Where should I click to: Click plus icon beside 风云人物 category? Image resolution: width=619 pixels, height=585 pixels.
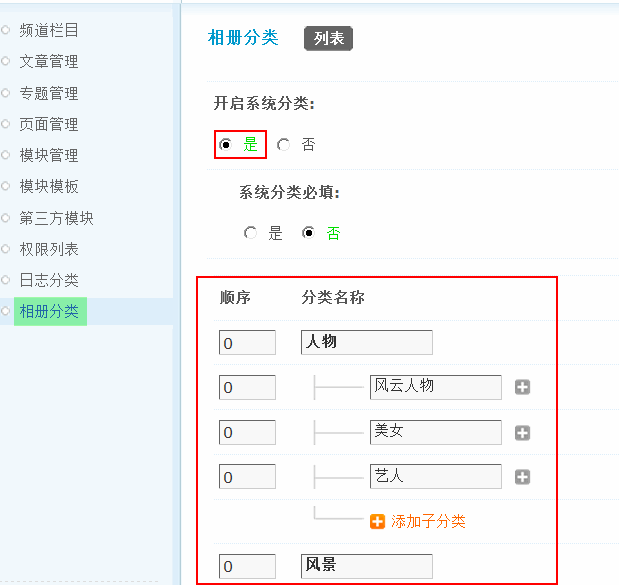(522, 388)
